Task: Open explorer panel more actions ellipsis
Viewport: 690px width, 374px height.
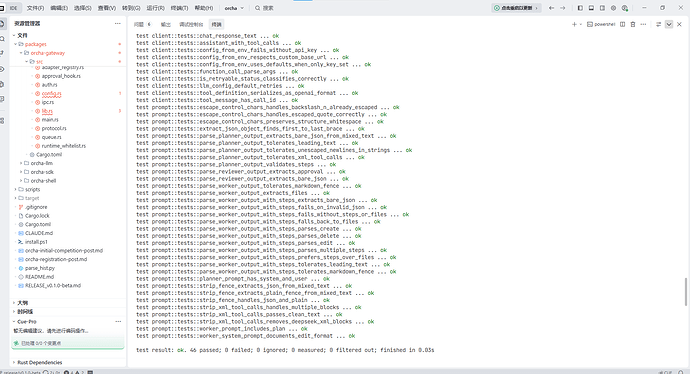Action: (x=117, y=24)
